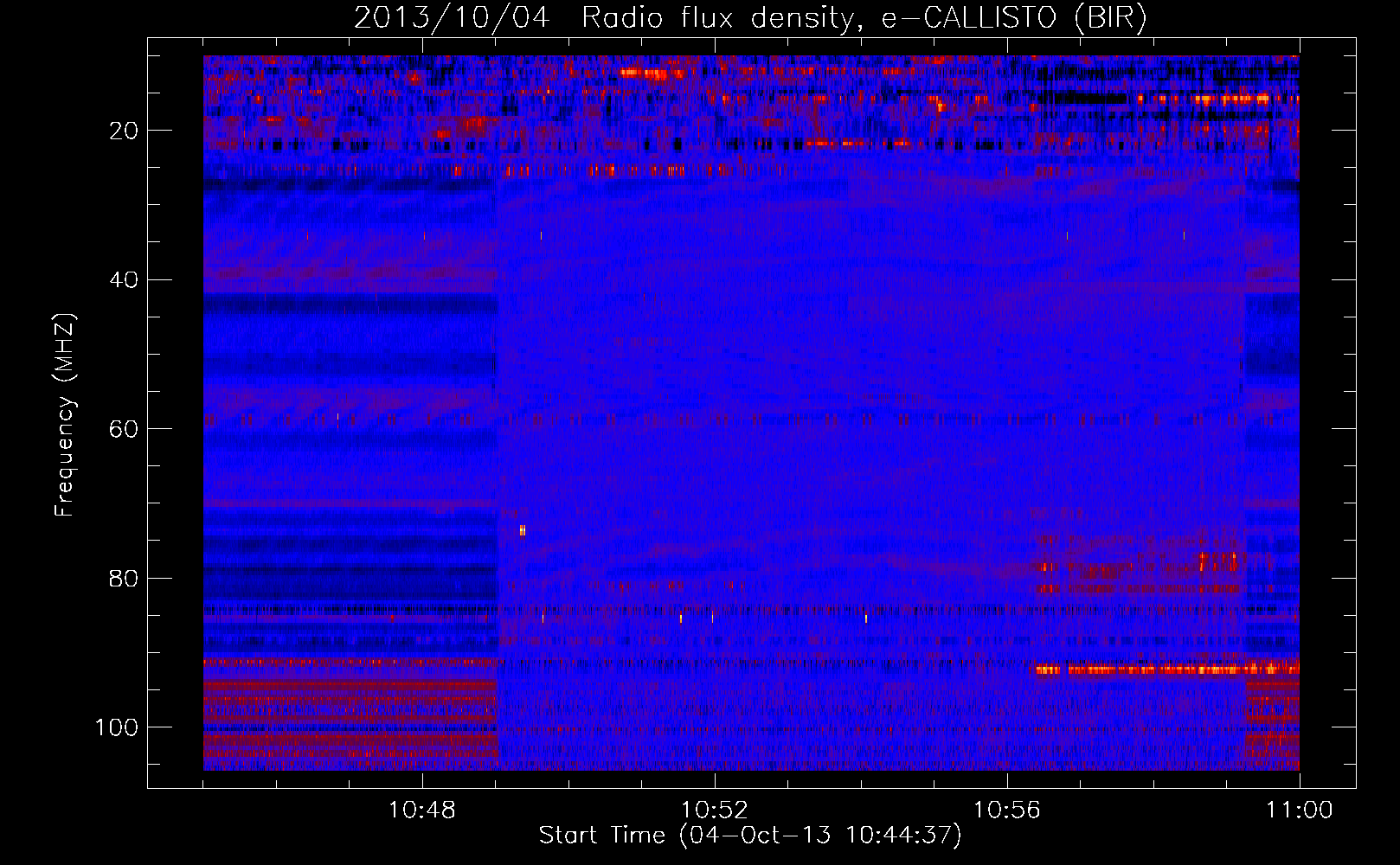The width and height of the screenshot is (1400, 865).
Task: Click the 20 frequency tick label
Action: click(125, 131)
